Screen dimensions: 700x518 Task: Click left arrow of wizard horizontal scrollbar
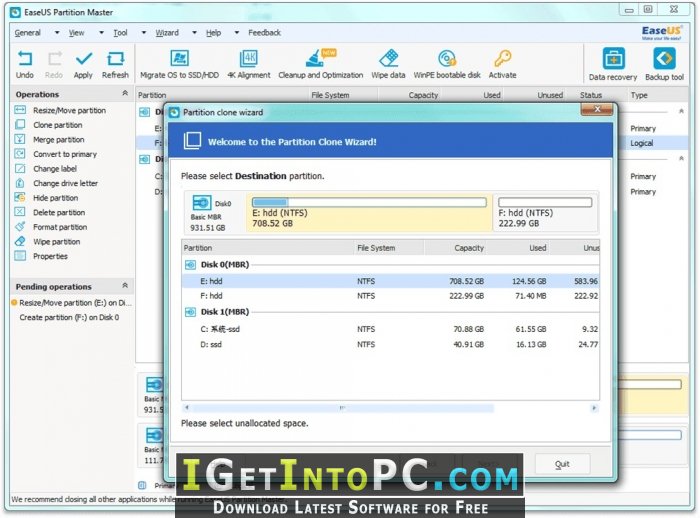coord(187,408)
